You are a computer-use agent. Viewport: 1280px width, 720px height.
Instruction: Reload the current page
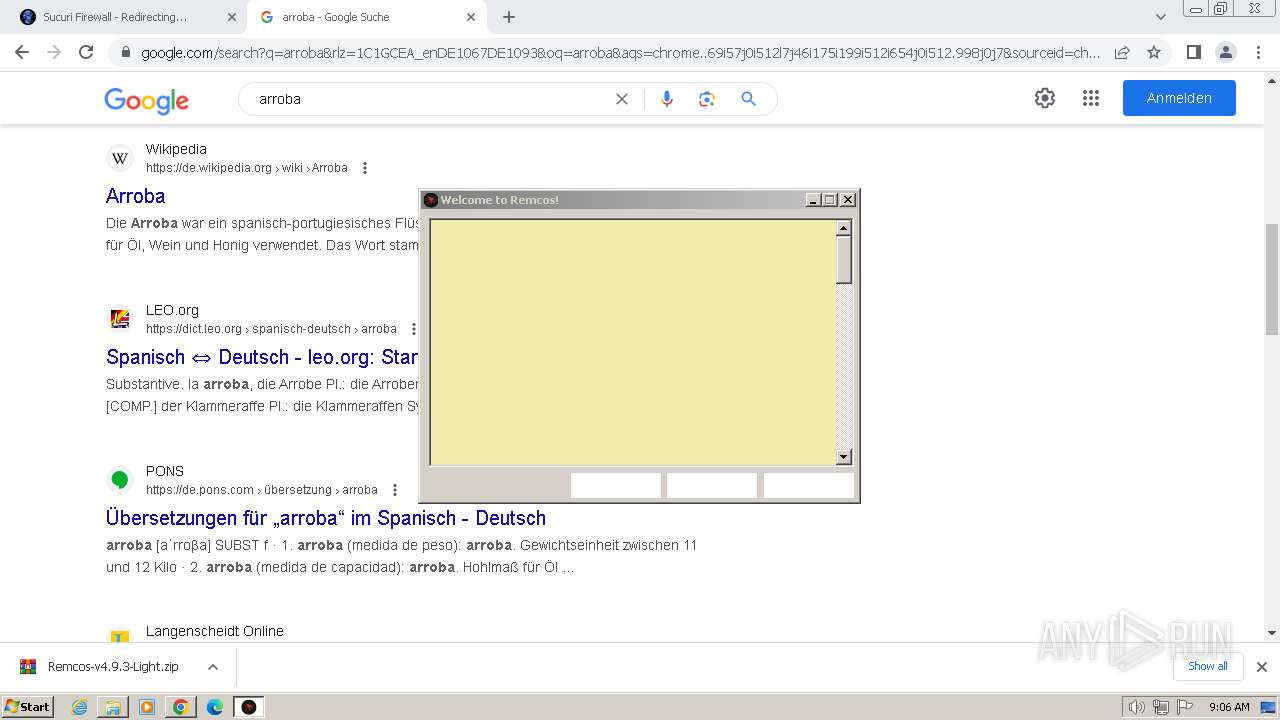(86, 52)
